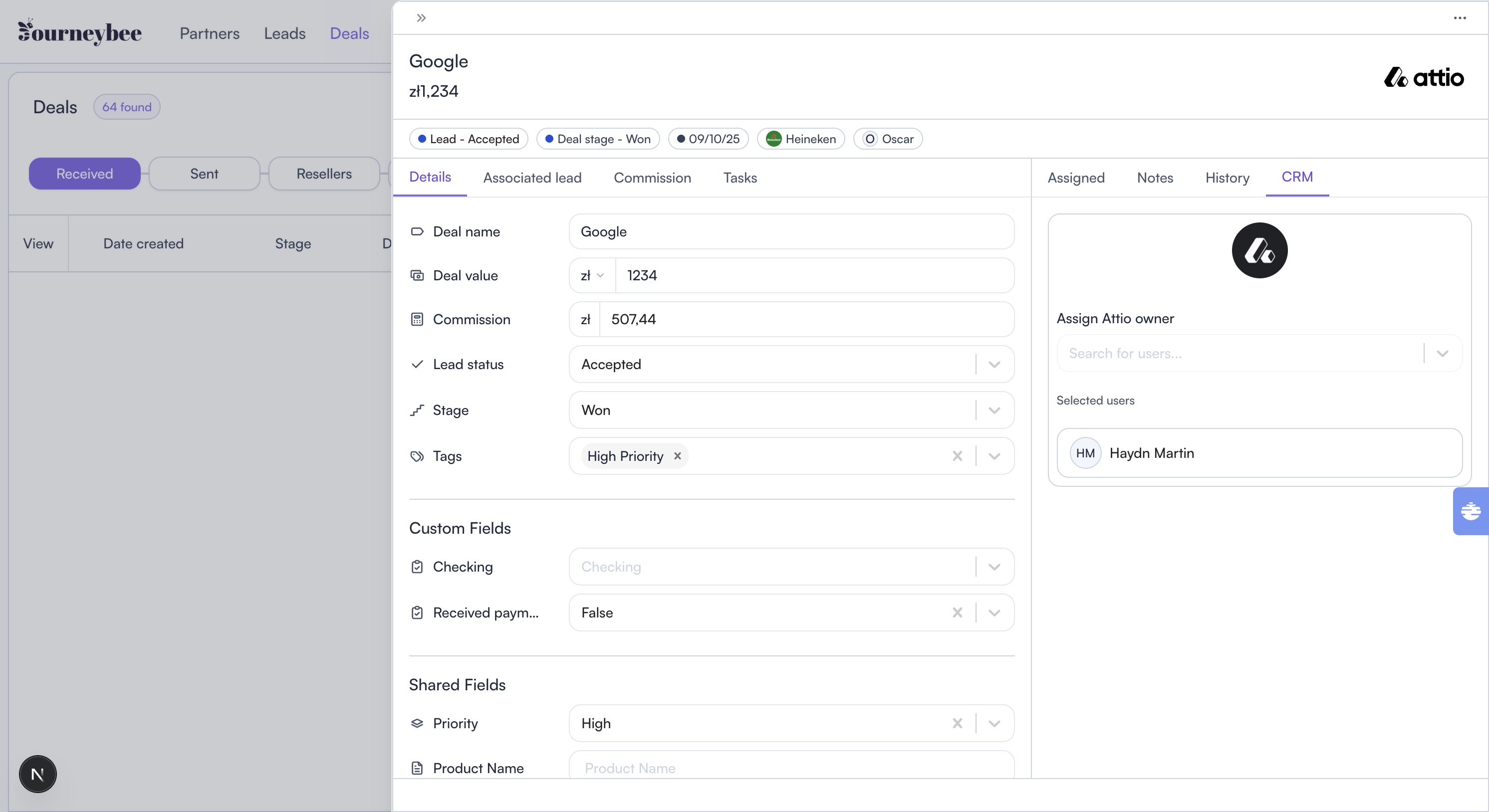
Task: Open the blue bee assistant widget
Action: [1471, 511]
